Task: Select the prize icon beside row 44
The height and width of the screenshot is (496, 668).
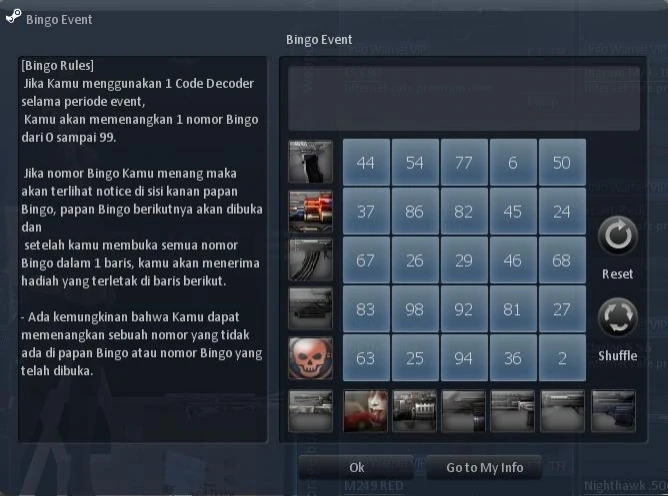Action: pyautogui.click(x=311, y=162)
